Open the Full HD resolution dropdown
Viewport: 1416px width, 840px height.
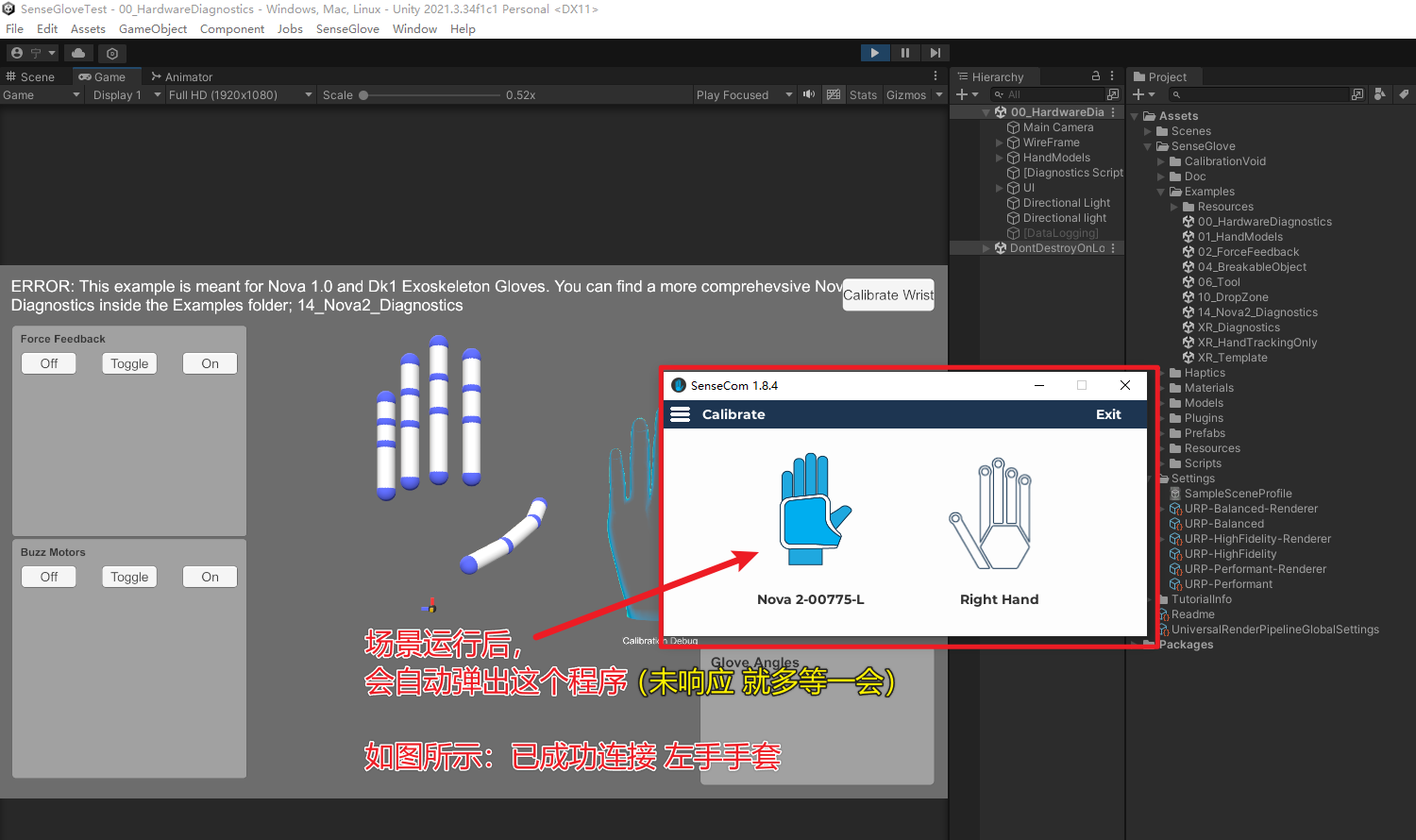(x=240, y=94)
